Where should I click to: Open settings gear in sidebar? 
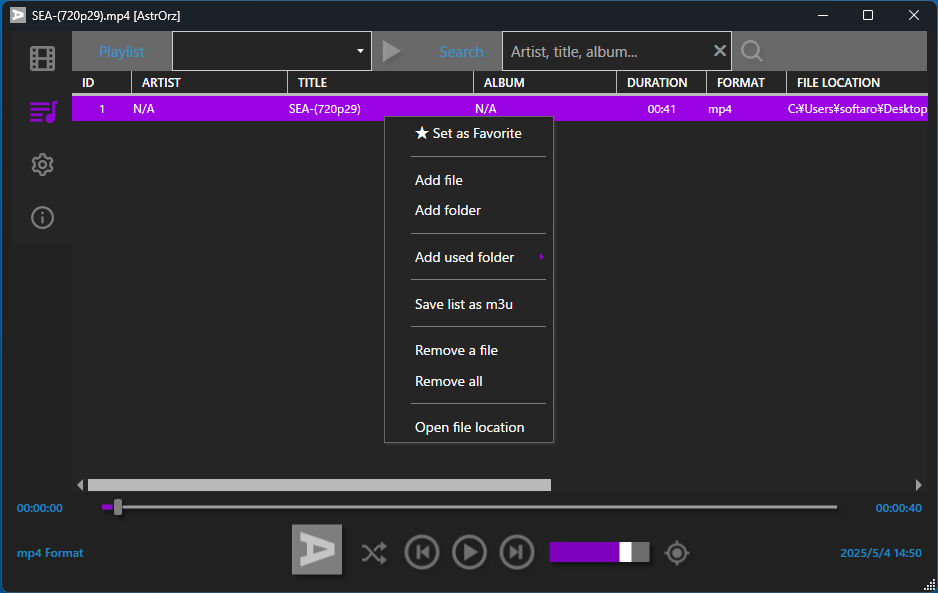[42, 164]
